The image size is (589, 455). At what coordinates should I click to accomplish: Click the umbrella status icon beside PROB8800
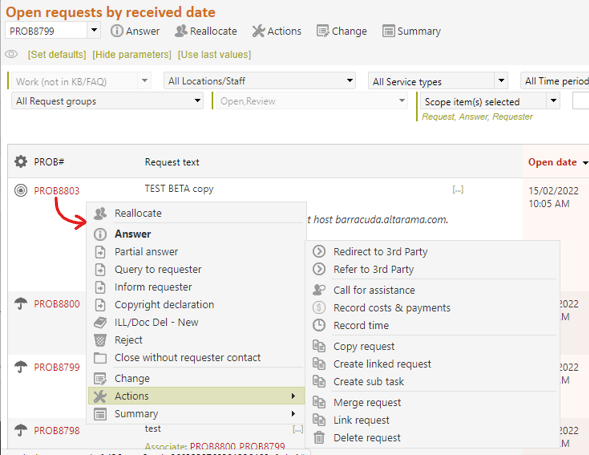point(21,303)
